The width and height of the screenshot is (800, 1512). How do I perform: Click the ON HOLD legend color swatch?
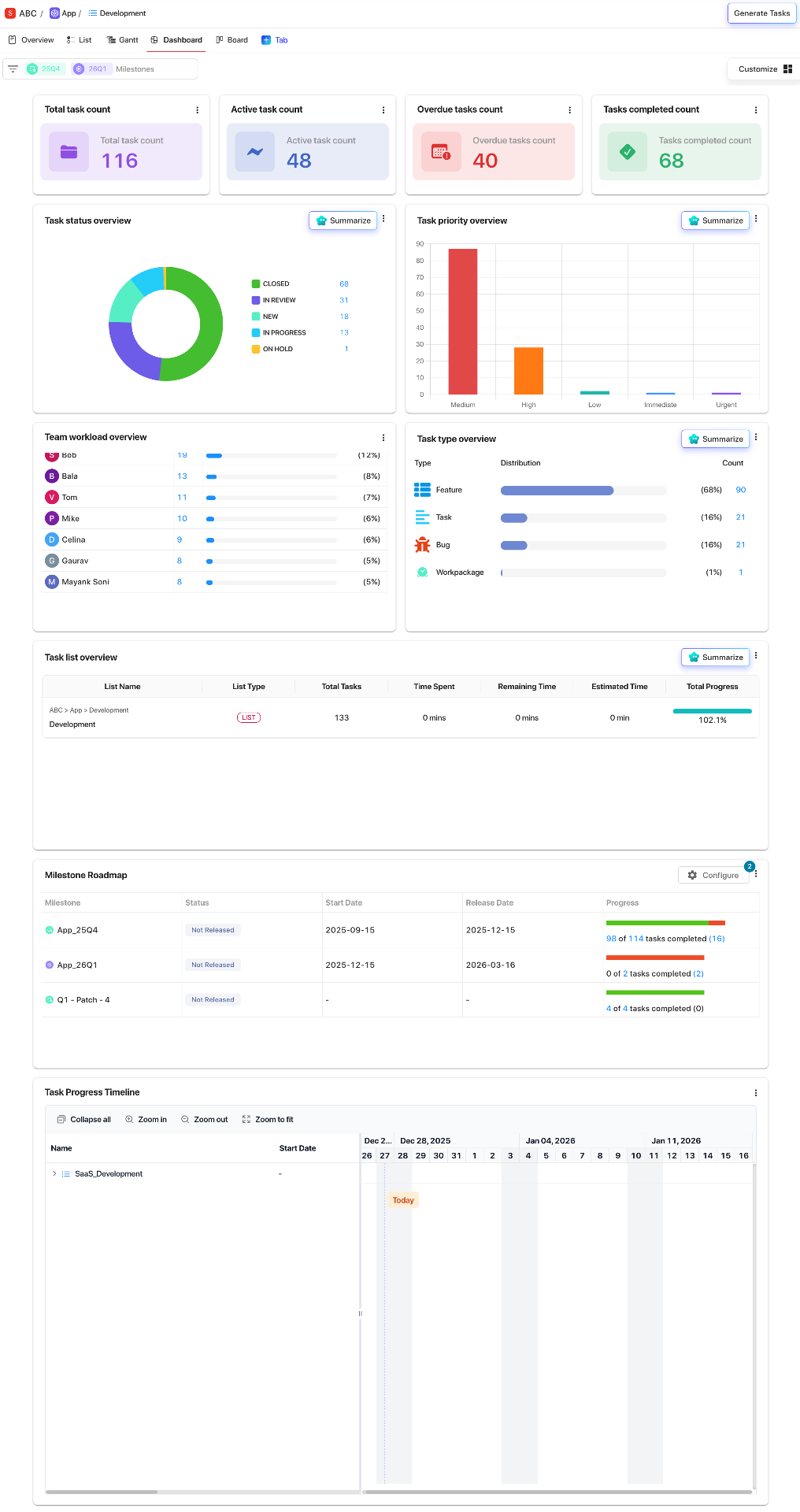click(x=256, y=349)
